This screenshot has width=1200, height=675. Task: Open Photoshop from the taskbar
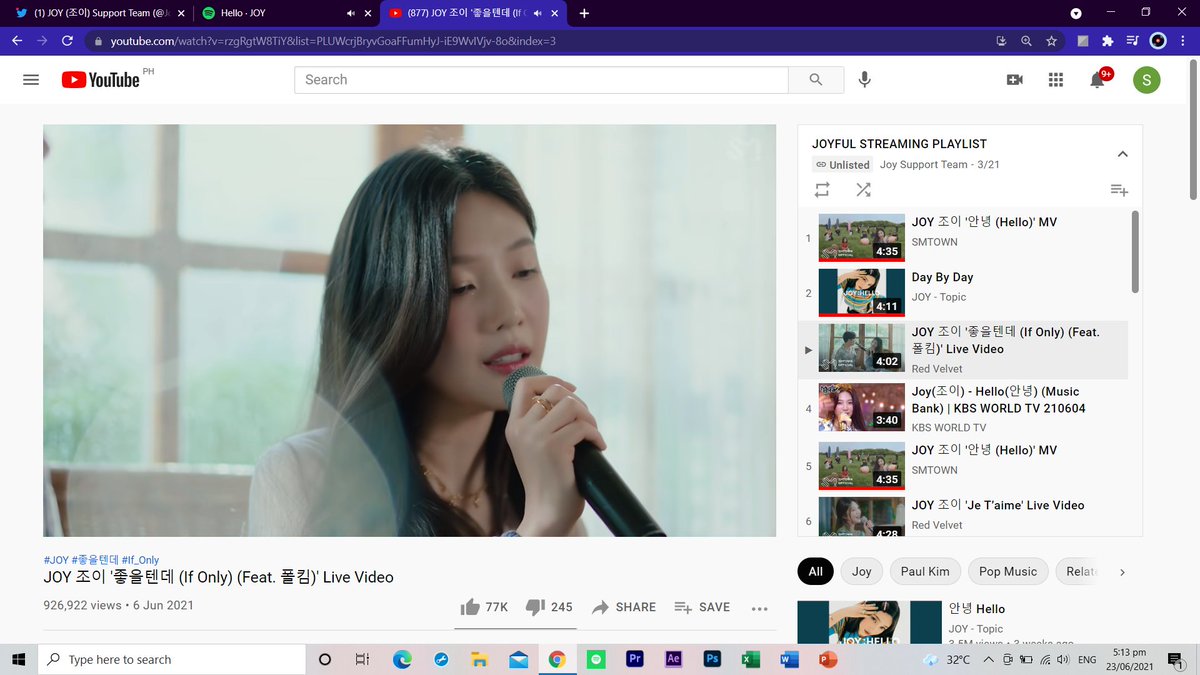[x=712, y=659]
